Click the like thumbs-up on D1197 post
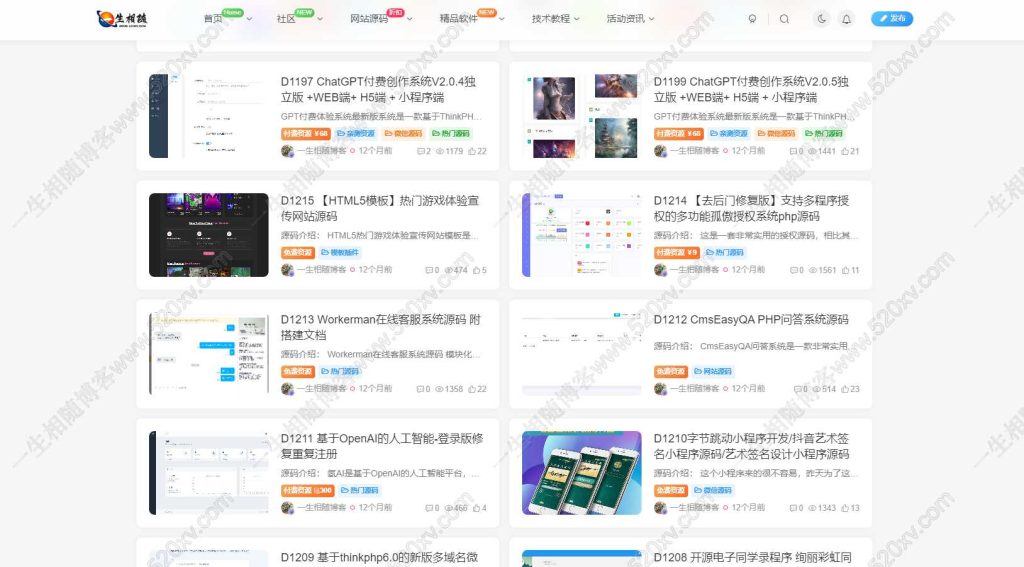The width and height of the screenshot is (1024, 567). click(x=472, y=151)
